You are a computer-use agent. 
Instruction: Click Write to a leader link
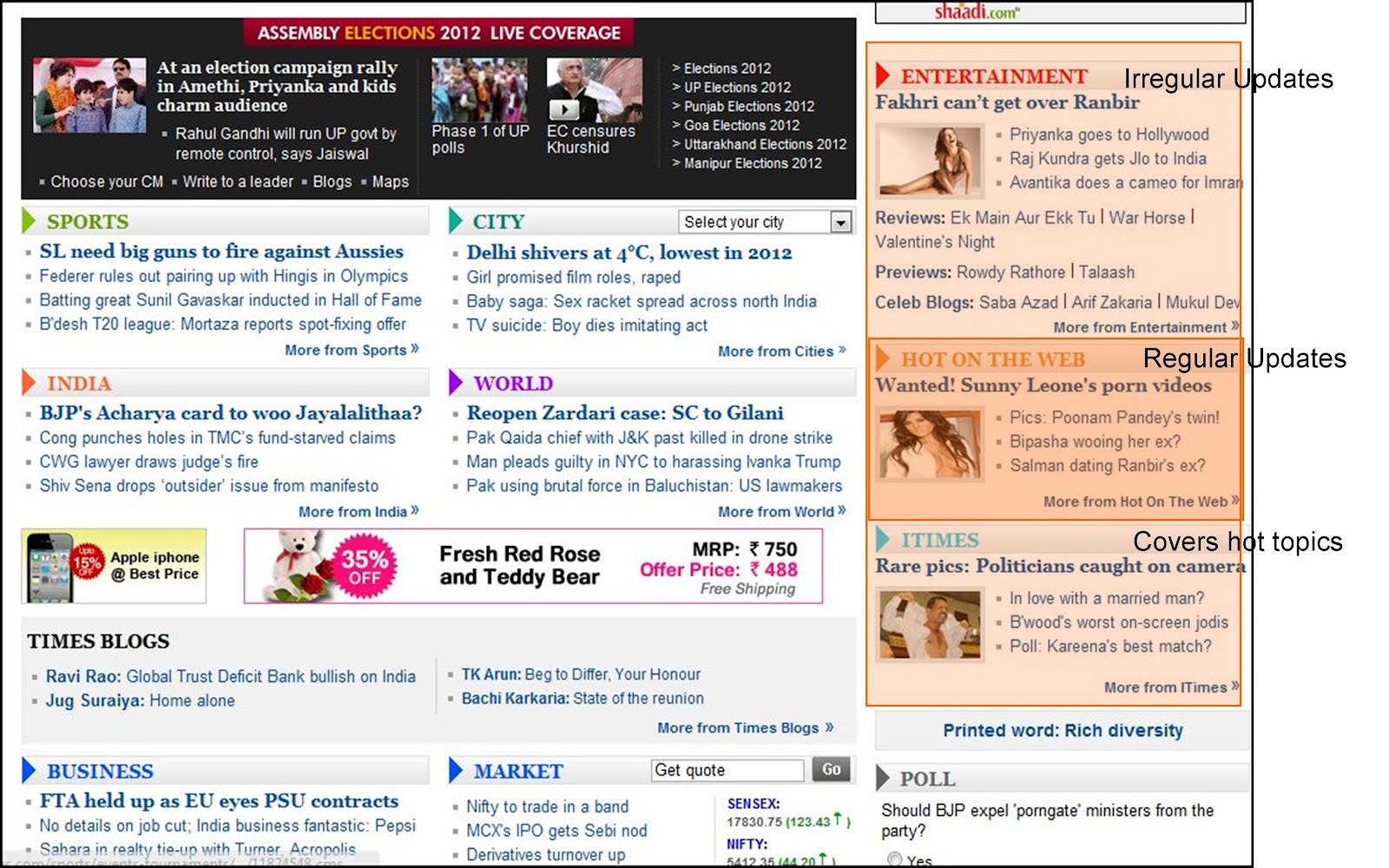[238, 181]
